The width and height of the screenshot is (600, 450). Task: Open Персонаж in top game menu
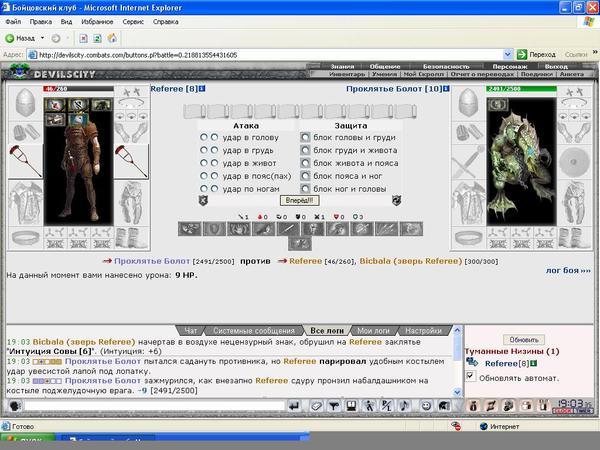509,67
